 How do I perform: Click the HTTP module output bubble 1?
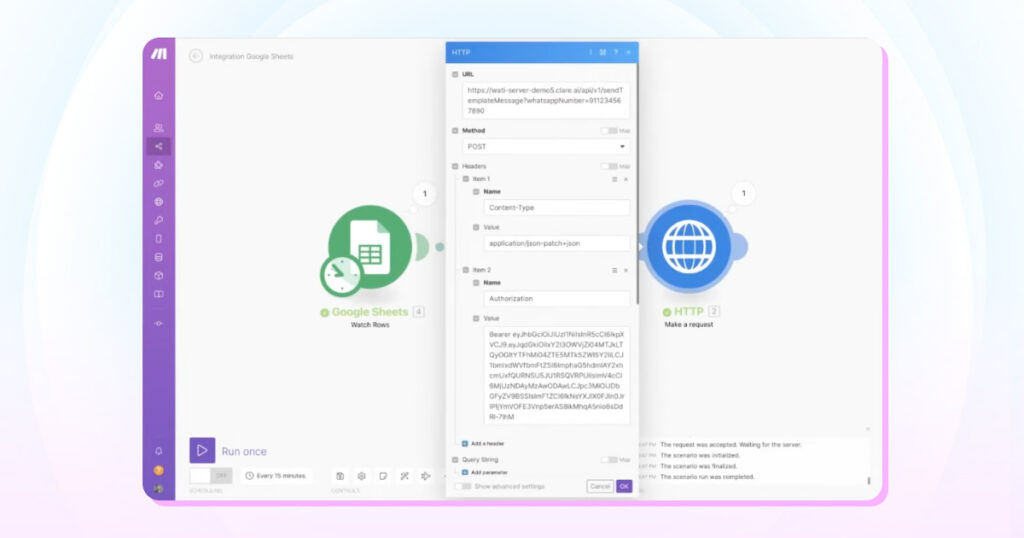click(x=743, y=193)
